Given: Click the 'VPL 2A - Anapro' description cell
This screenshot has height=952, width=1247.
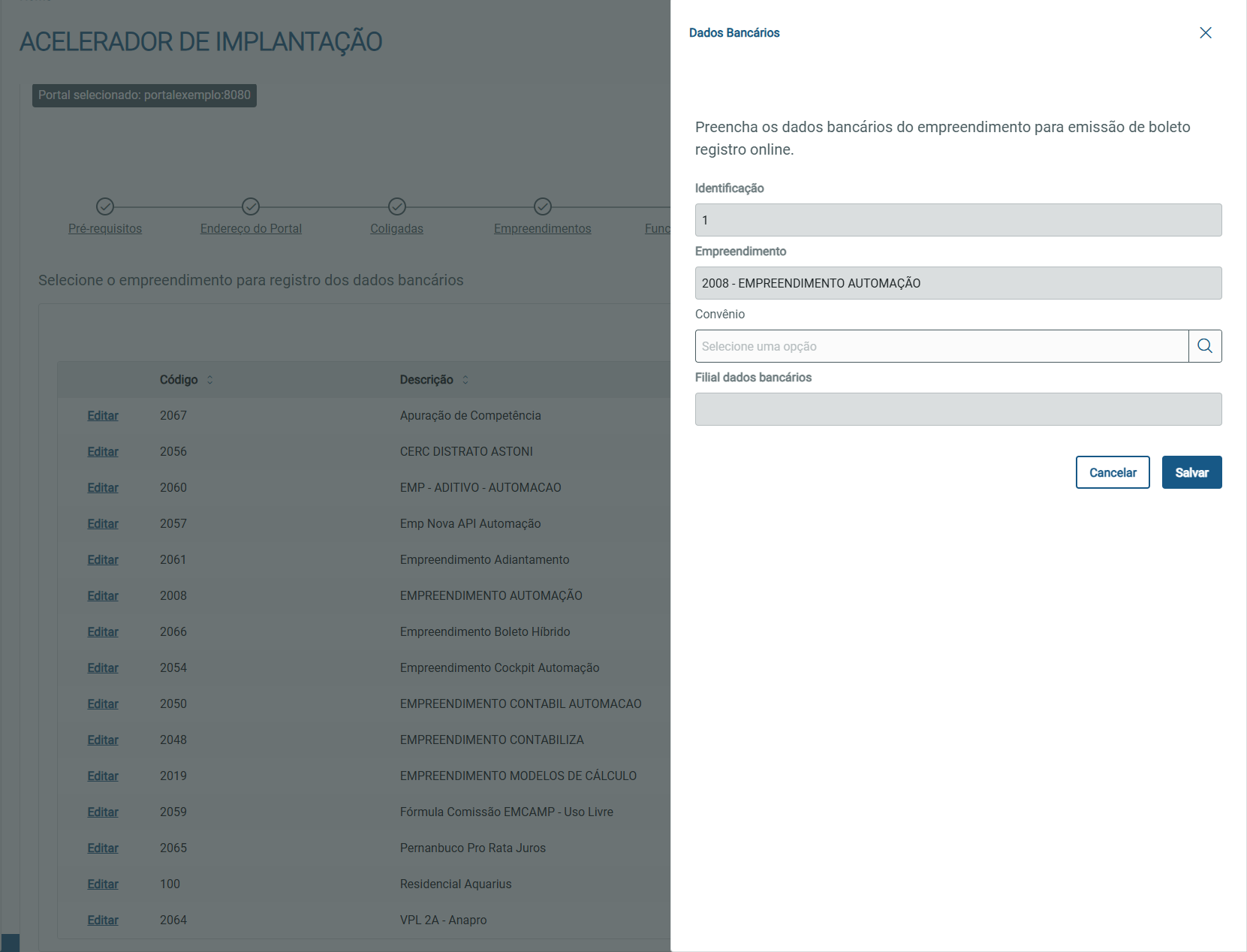Looking at the screenshot, I should (x=443, y=920).
